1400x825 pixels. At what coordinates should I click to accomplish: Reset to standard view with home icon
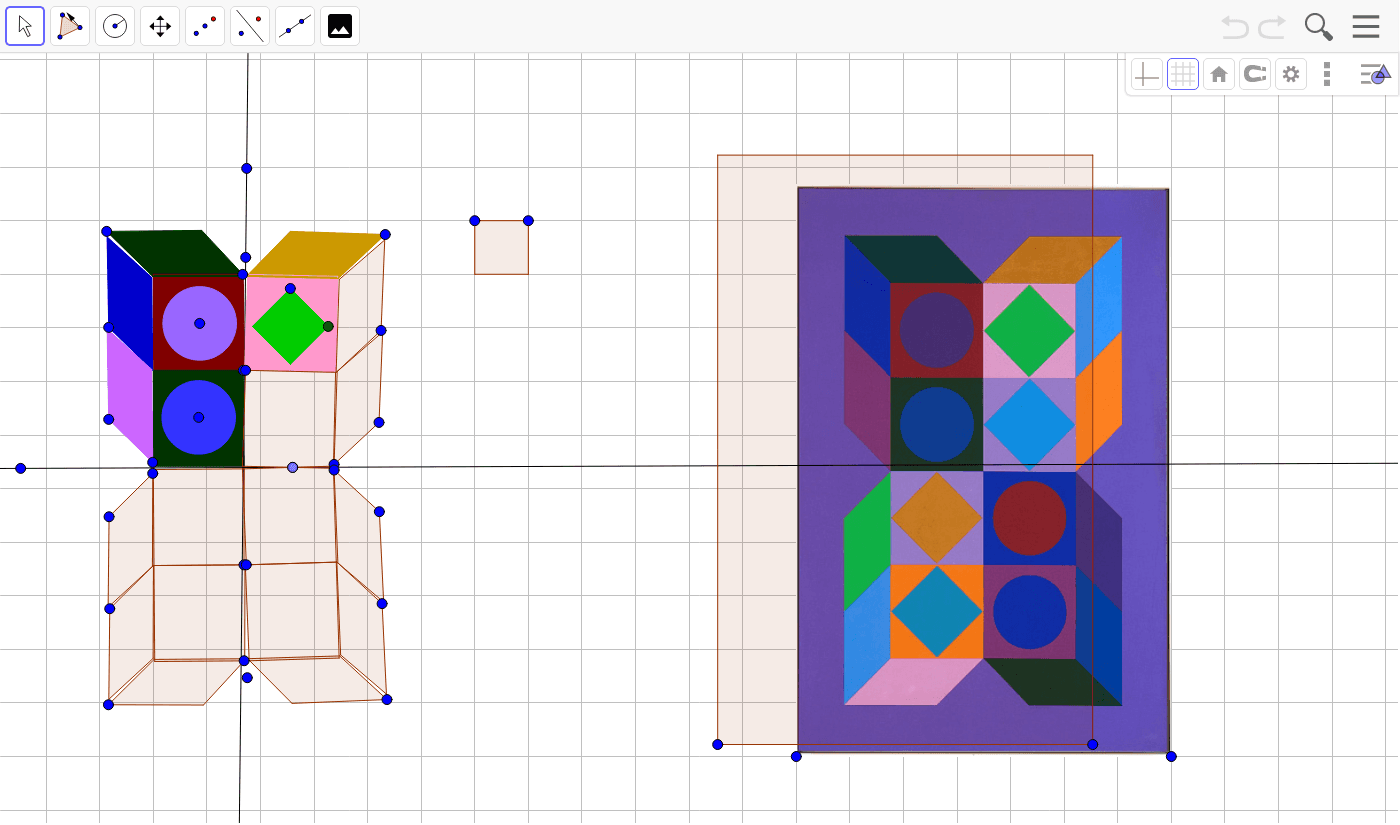pos(1219,74)
